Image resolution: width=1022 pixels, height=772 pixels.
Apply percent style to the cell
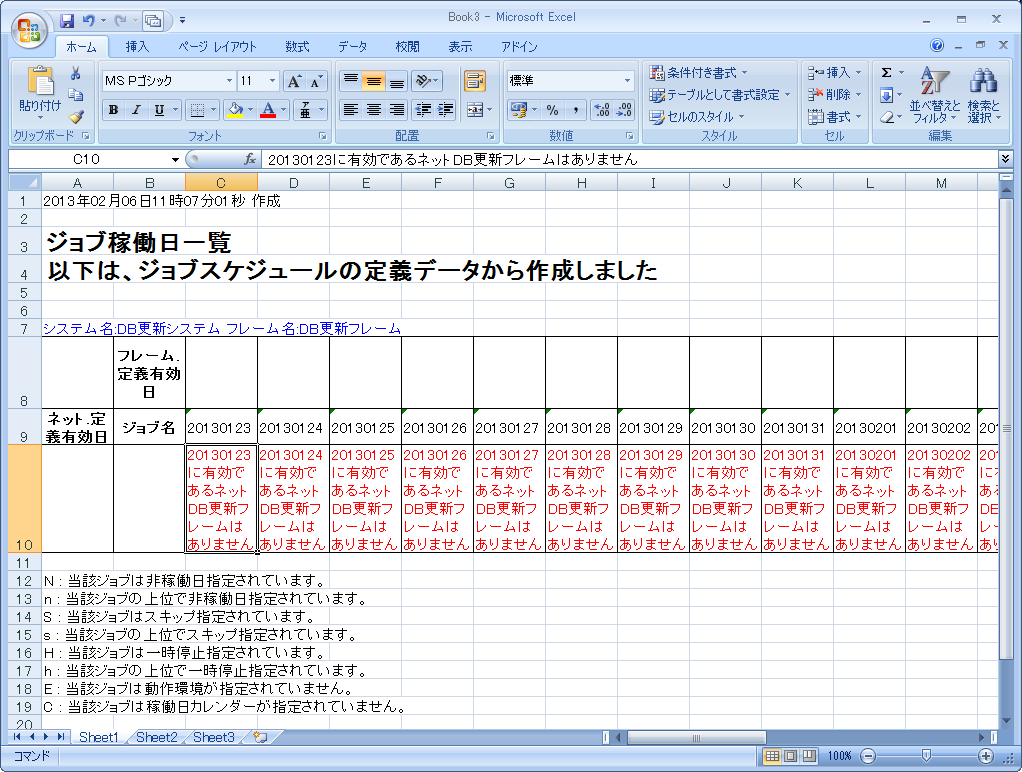(x=553, y=110)
